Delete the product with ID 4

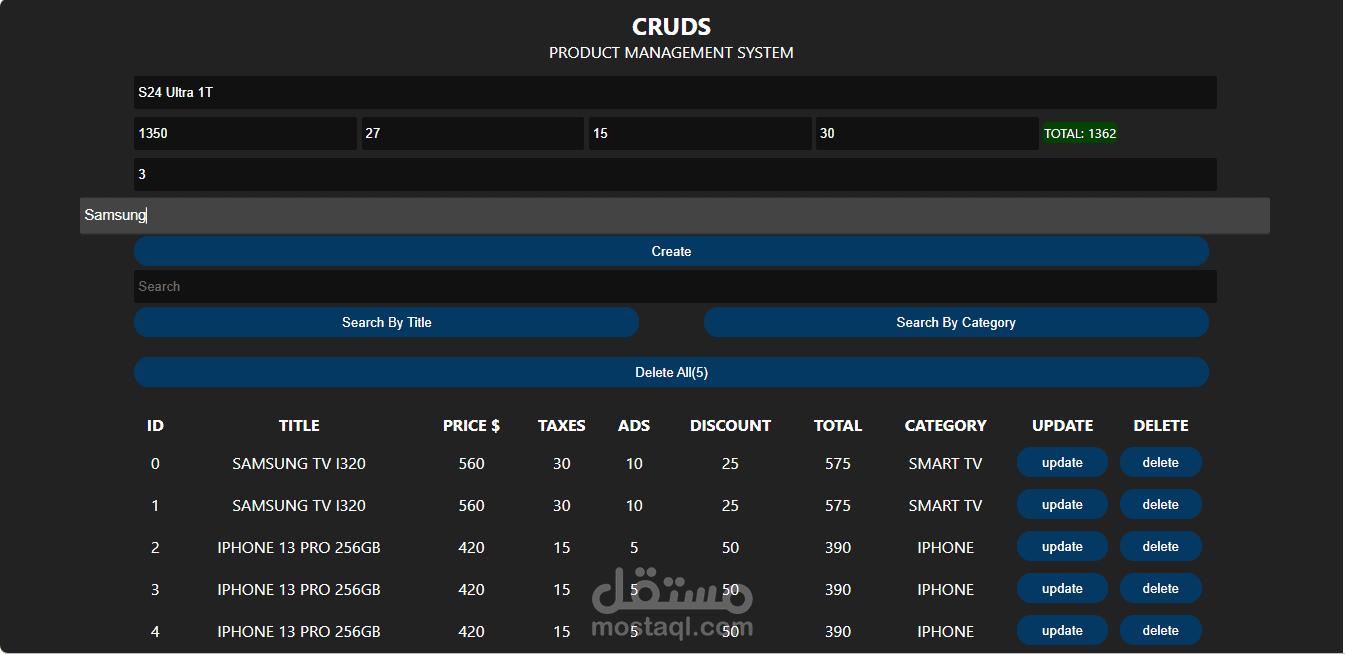pyautogui.click(x=1160, y=630)
